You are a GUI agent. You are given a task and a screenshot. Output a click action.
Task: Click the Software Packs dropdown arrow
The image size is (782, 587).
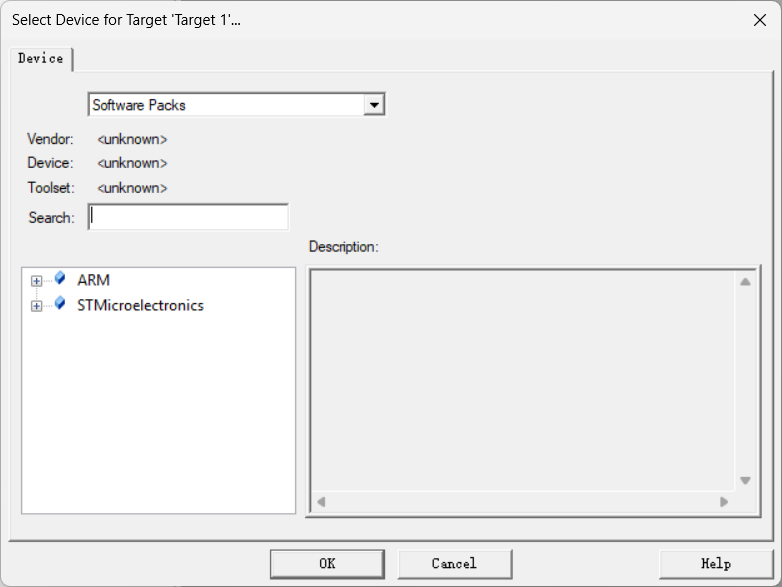tap(374, 105)
